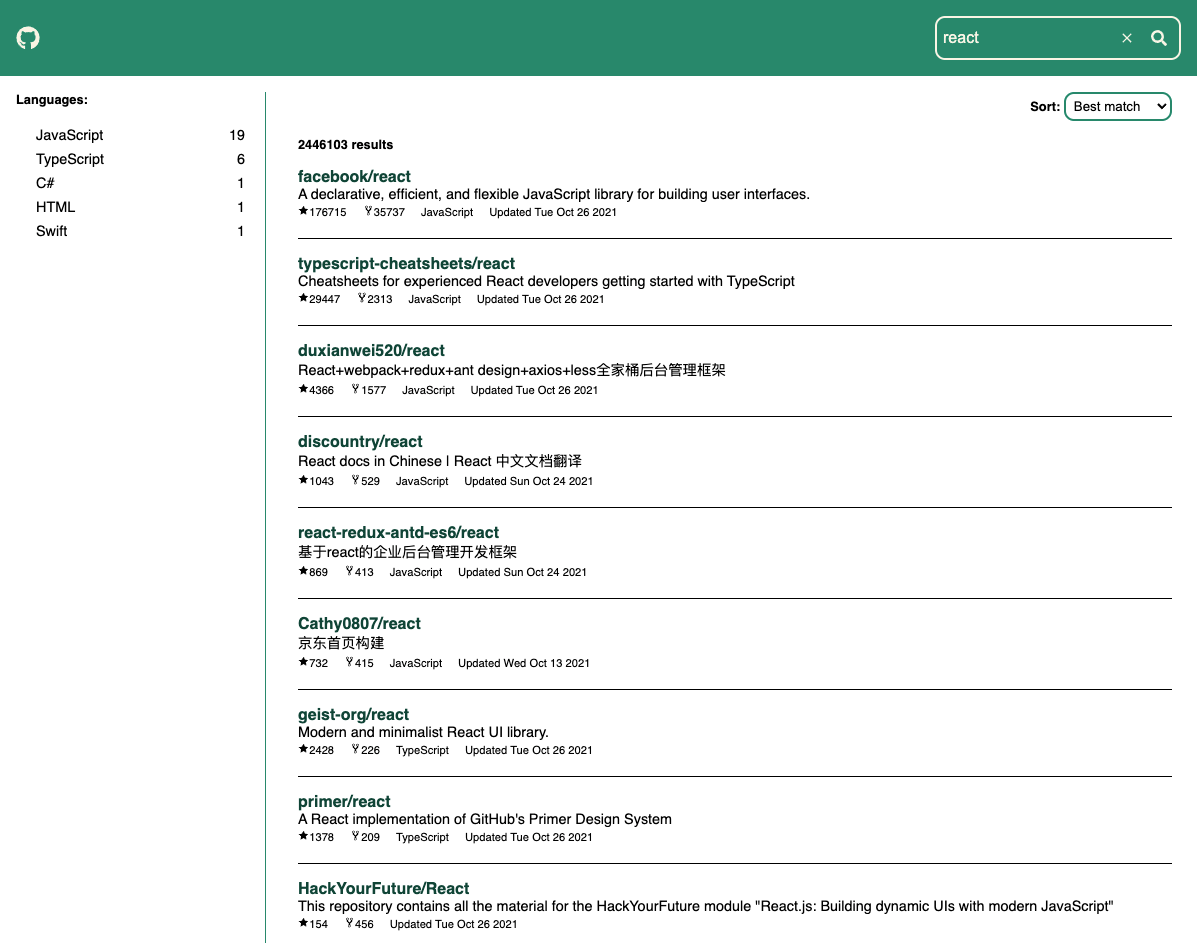Click the fork icon beside 413
Image resolution: width=1197 pixels, height=943 pixels.
click(x=350, y=570)
